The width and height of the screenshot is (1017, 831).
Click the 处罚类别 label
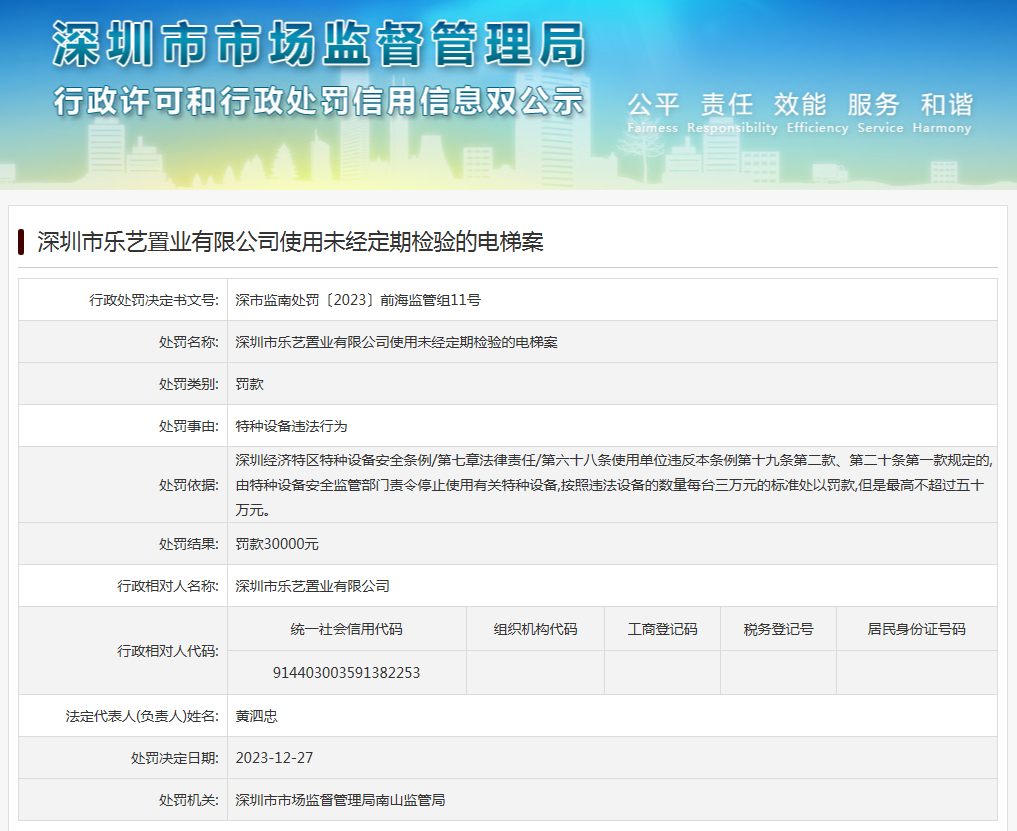click(189, 384)
